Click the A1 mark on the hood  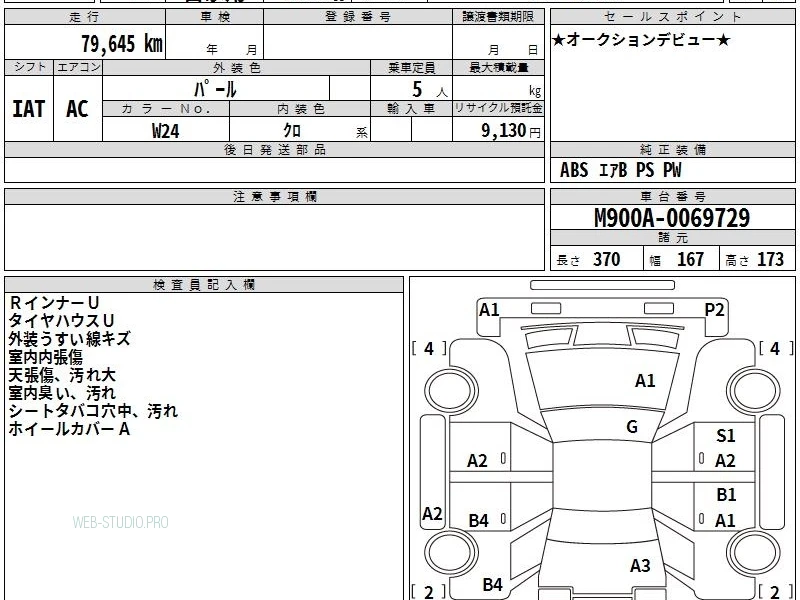(x=645, y=381)
